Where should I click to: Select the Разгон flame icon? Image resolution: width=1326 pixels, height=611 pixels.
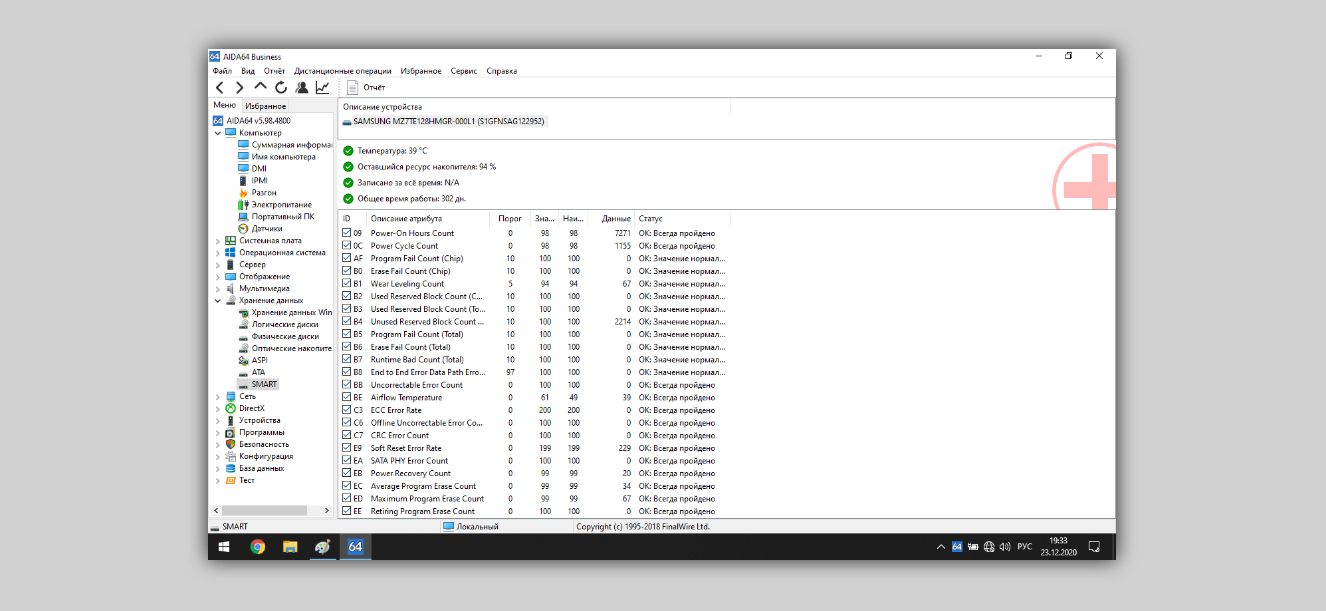coord(243,192)
